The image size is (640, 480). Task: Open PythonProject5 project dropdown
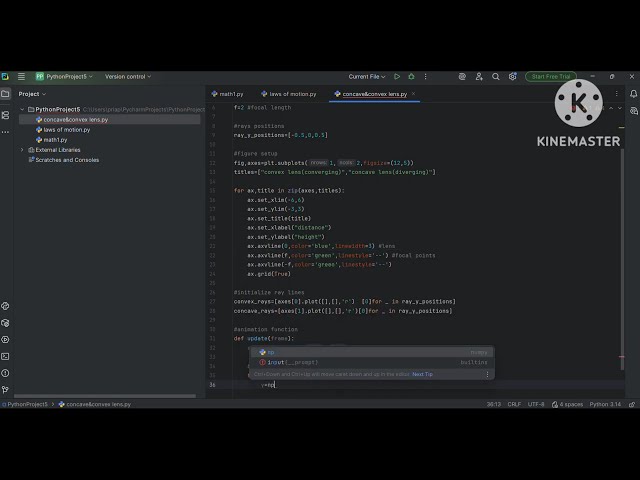tap(64, 76)
